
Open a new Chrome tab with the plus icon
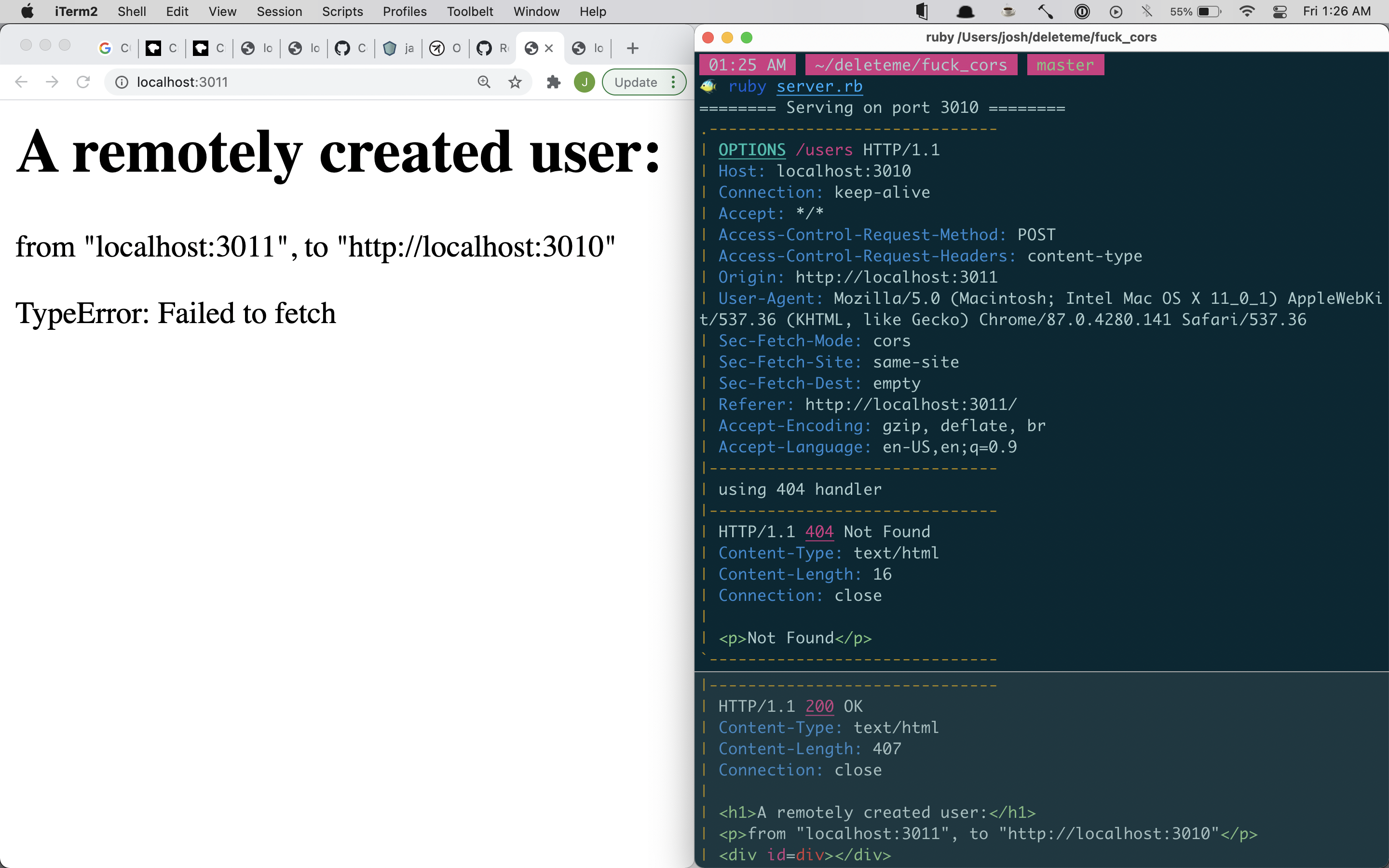click(632, 48)
